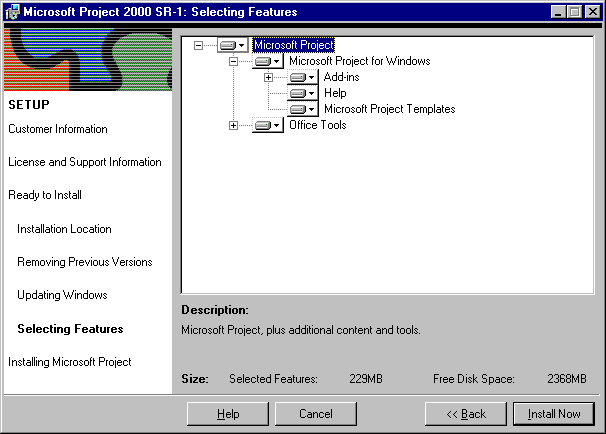Go back with the << Back button
The height and width of the screenshot is (434, 606).
pos(466,414)
